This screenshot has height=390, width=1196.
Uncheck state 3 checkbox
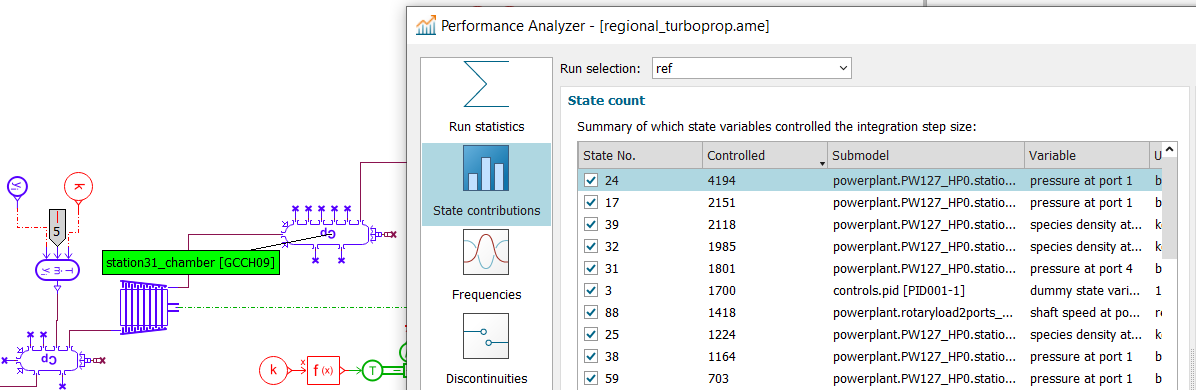click(x=590, y=291)
